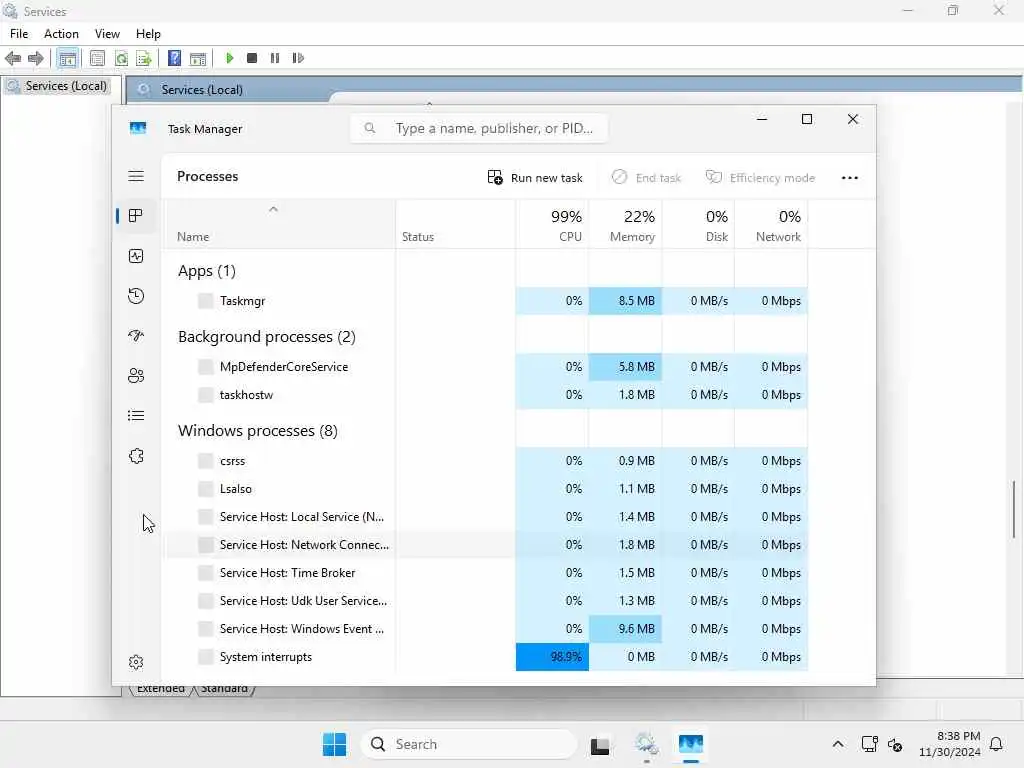This screenshot has height=768, width=1024.
Task: Sort by Memory column header
Action: click(625, 224)
